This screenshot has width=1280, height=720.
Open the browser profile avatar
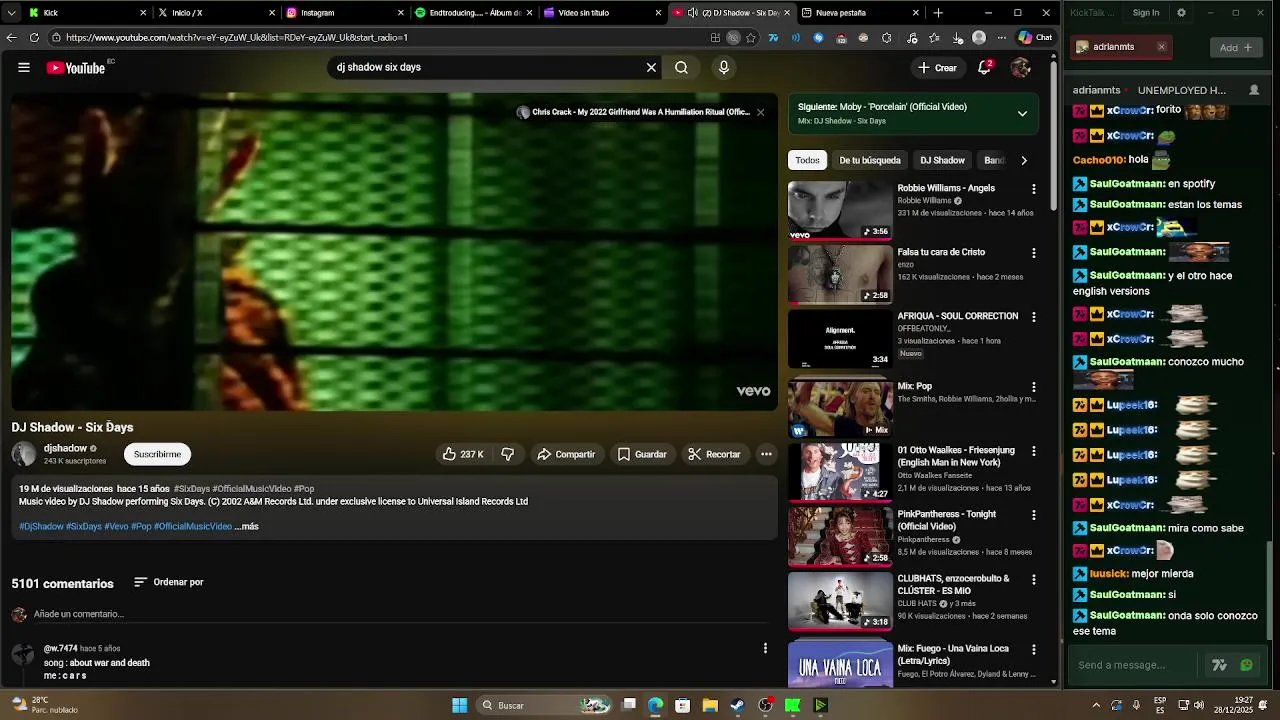(x=979, y=38)
